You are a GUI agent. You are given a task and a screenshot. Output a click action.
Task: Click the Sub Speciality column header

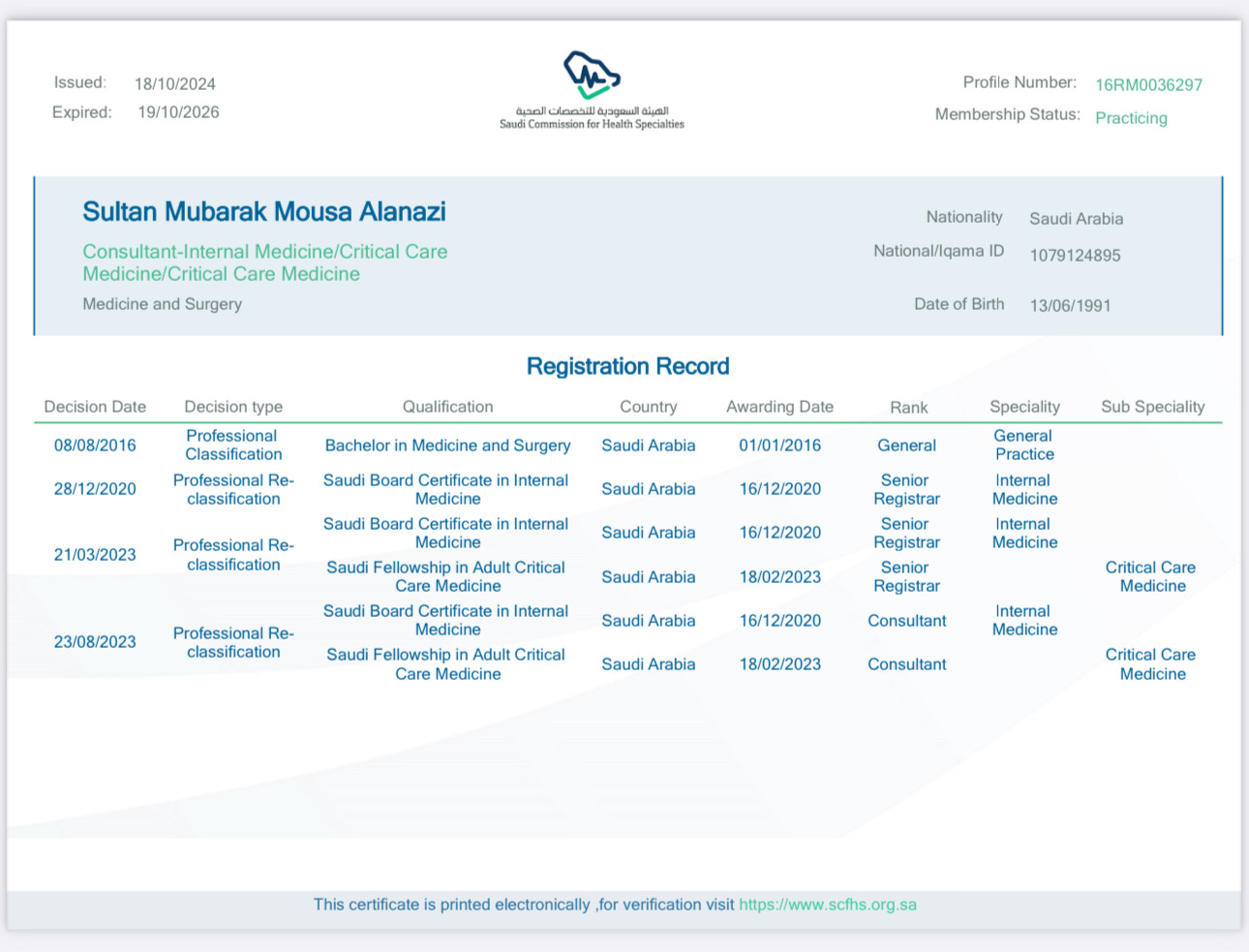click(1152, 407)
